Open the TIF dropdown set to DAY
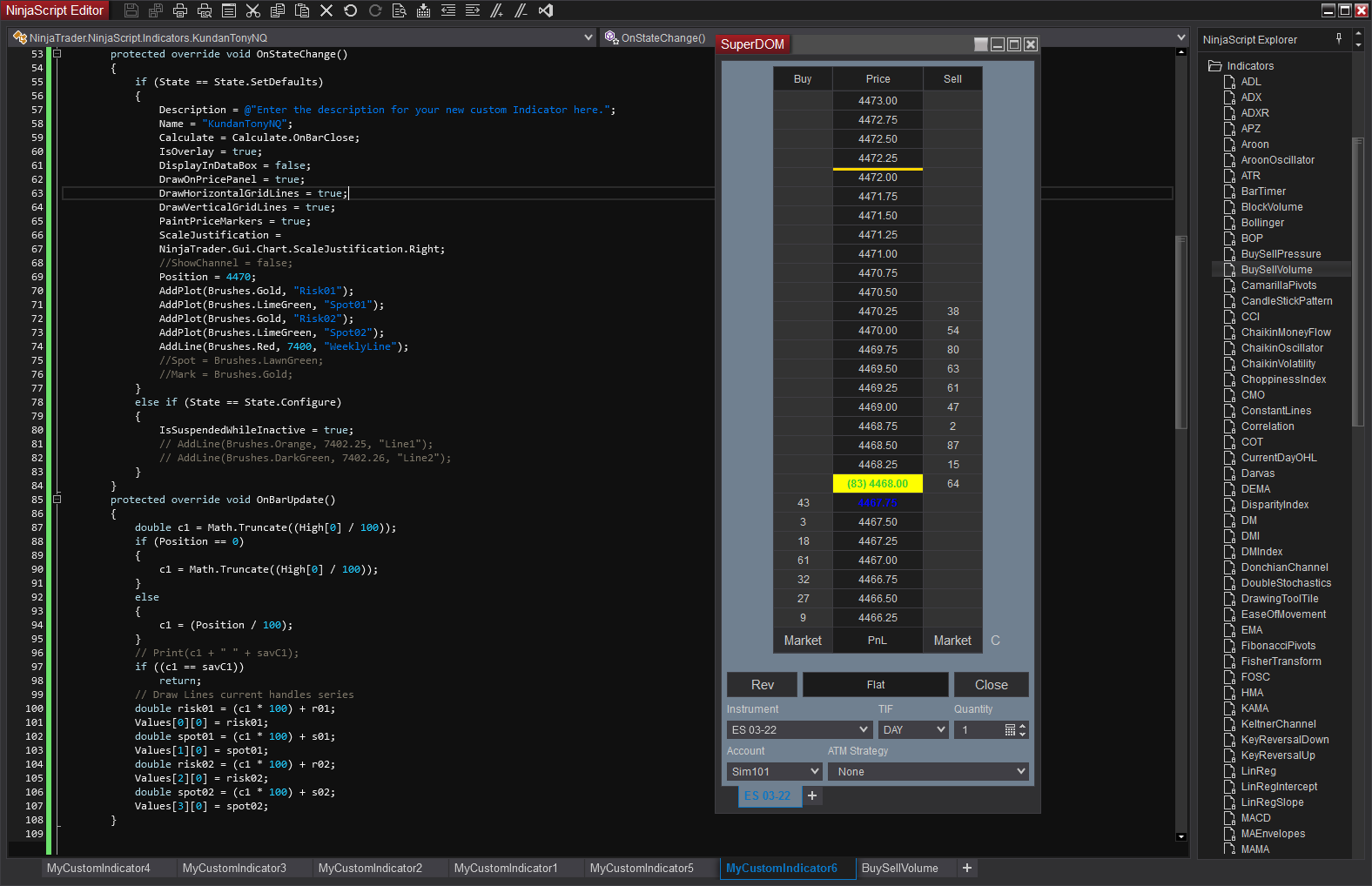1372x886 pixels. click(912, 730)
